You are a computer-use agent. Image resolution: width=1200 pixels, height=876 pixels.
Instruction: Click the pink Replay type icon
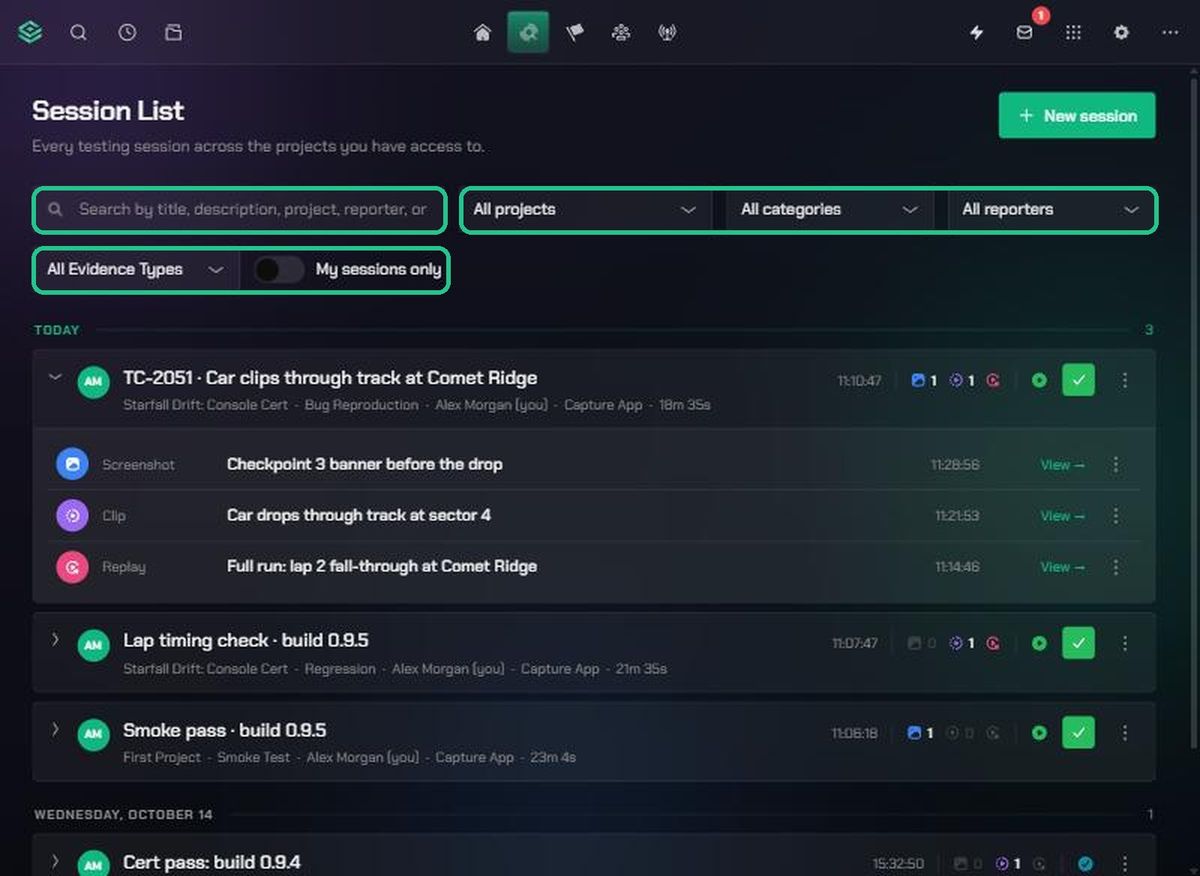(72, 566)
